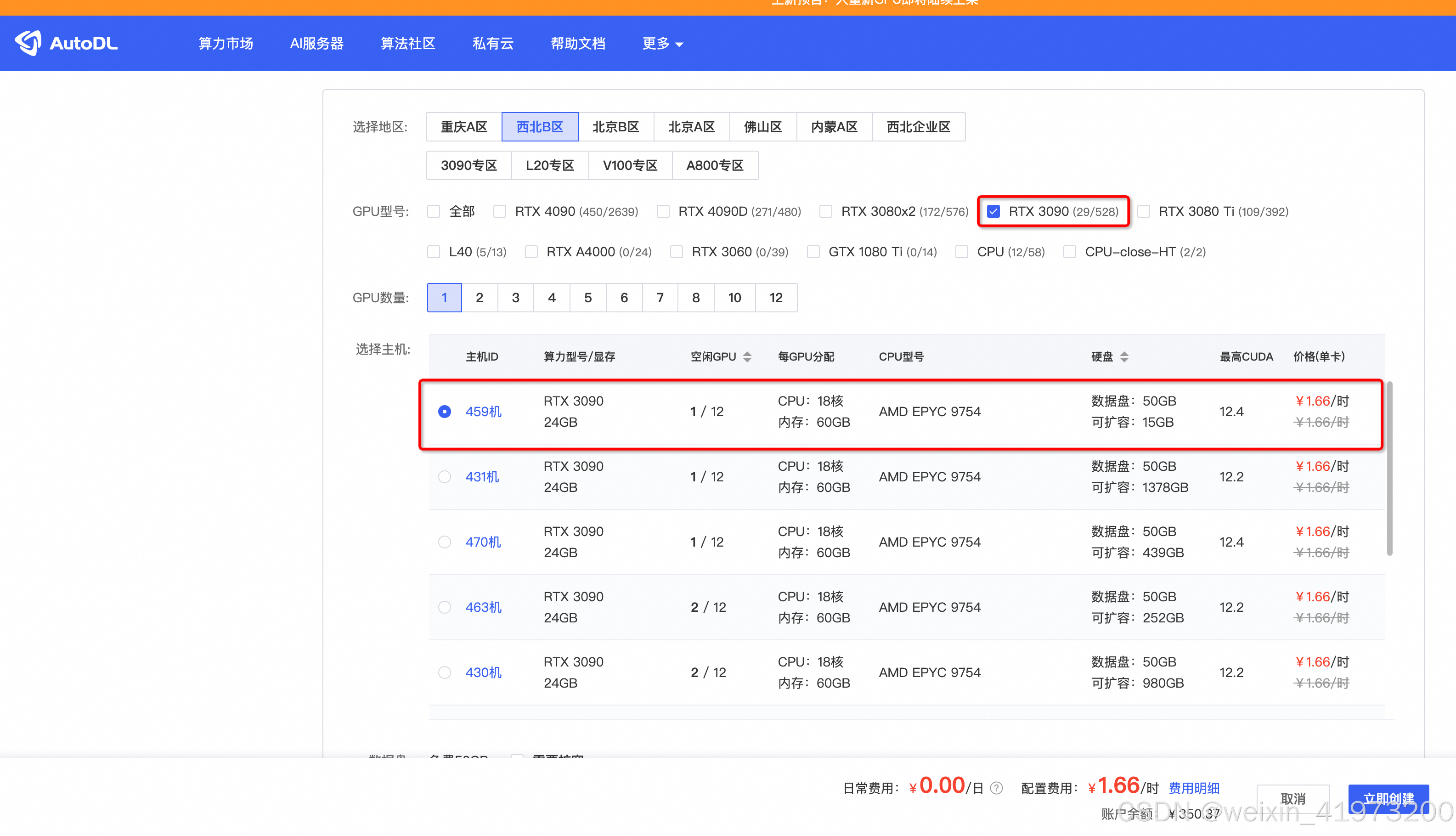This screenshot has height=836, width=1456.
Task: Click the 可扩容: 1378GB disk cell
Action: click(x=1140, y=487)
